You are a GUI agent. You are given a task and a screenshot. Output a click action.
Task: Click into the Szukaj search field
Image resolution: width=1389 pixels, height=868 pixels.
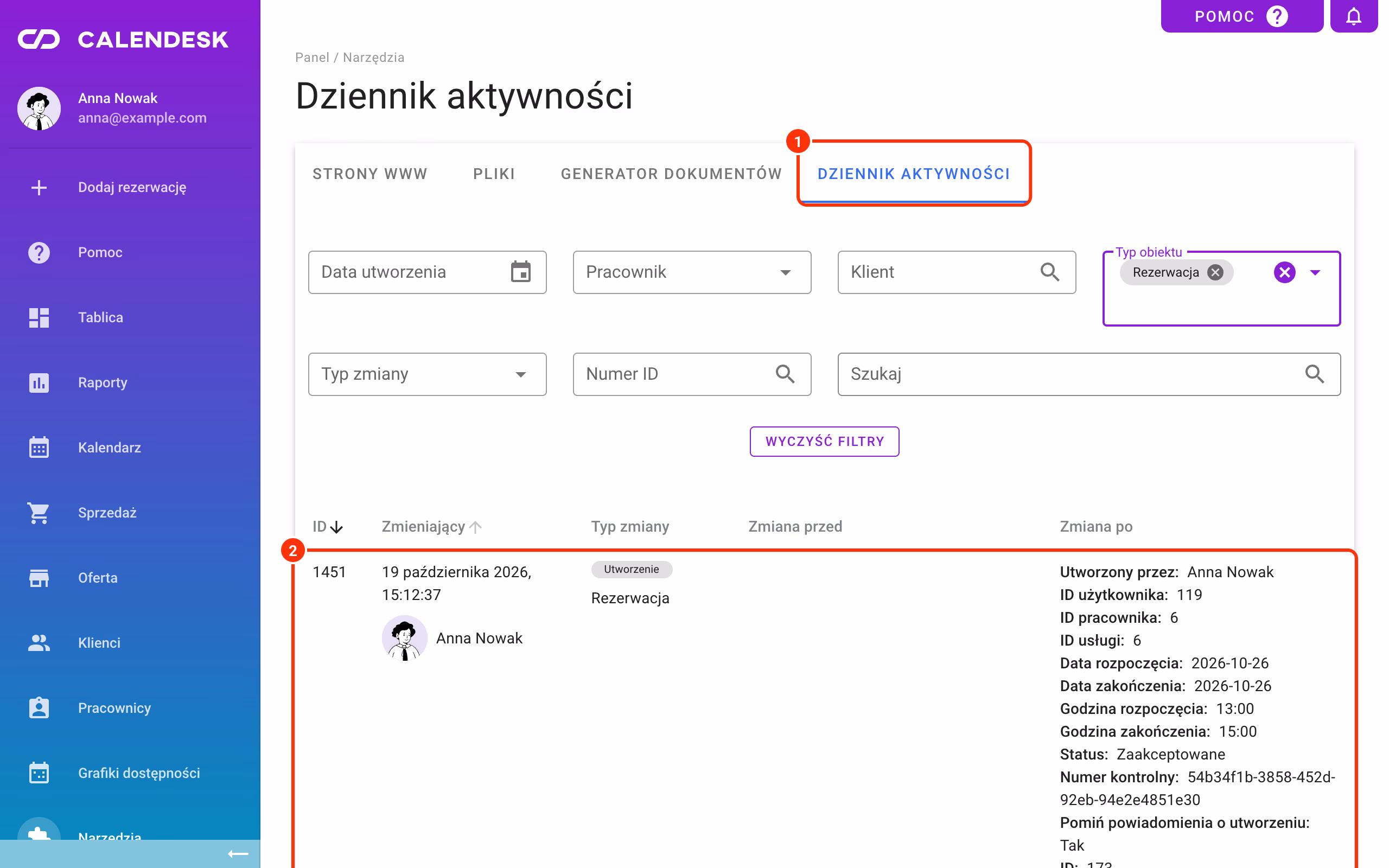click(x=1089, y=374)
